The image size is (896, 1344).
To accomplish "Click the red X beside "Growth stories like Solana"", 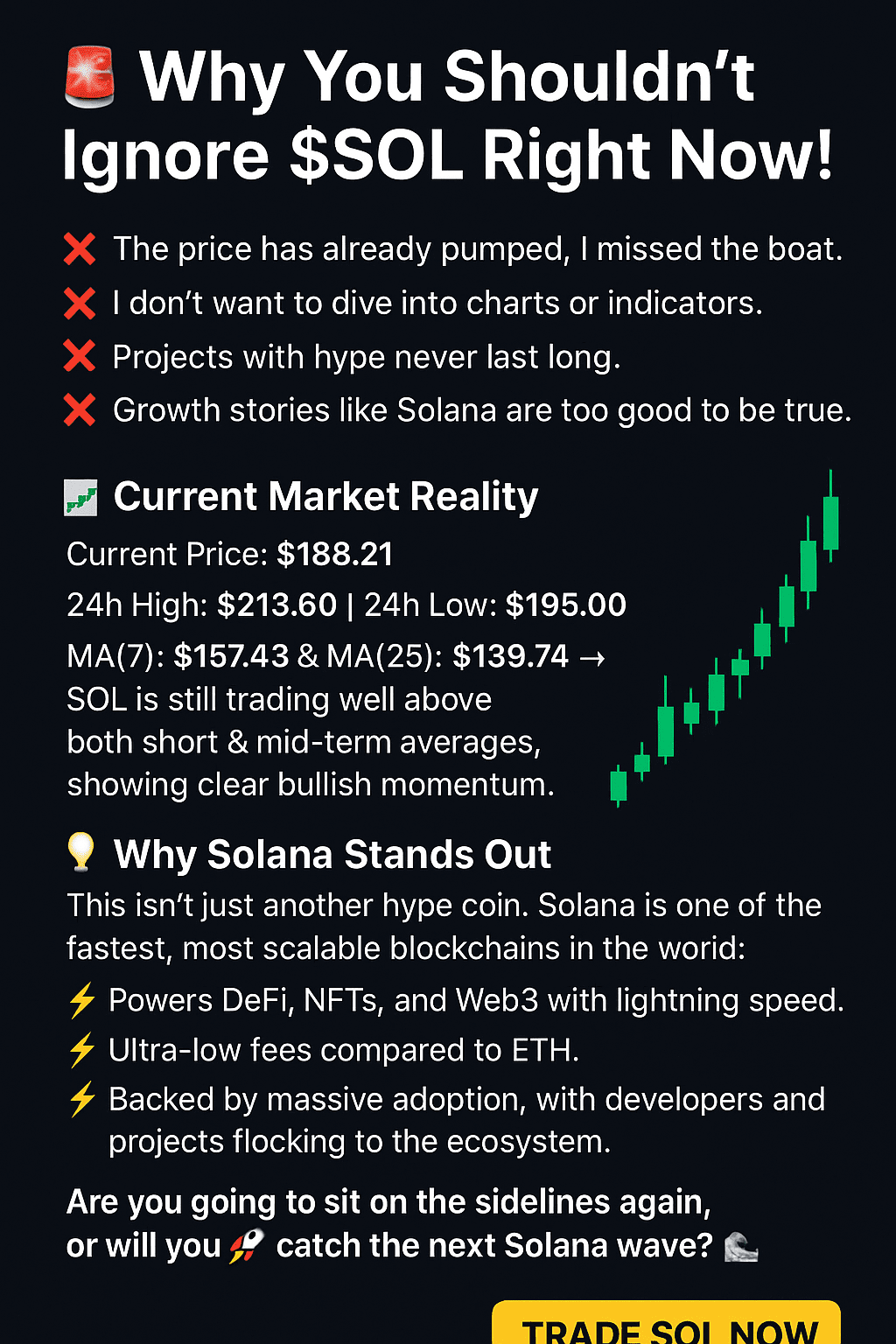I will pyautogui.click(x=80, y=410).
